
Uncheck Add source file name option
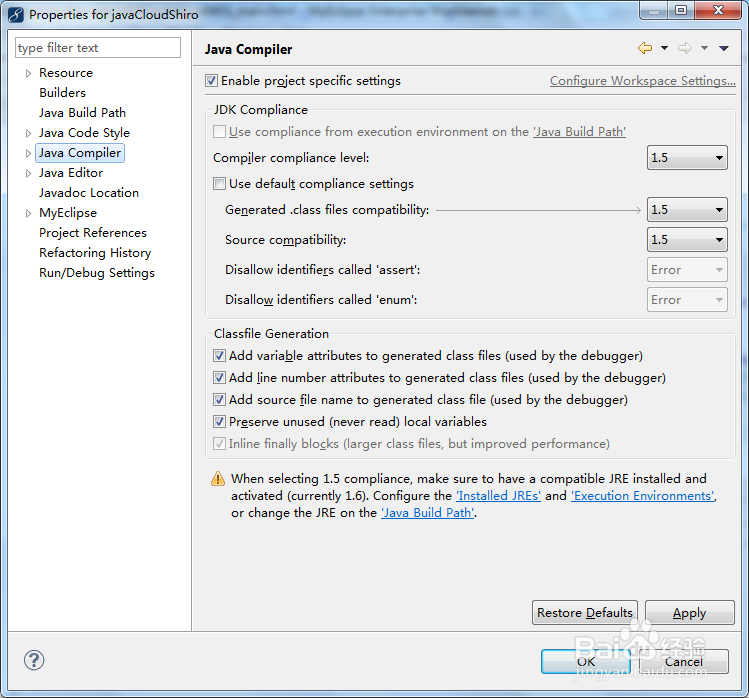(219, 399)
